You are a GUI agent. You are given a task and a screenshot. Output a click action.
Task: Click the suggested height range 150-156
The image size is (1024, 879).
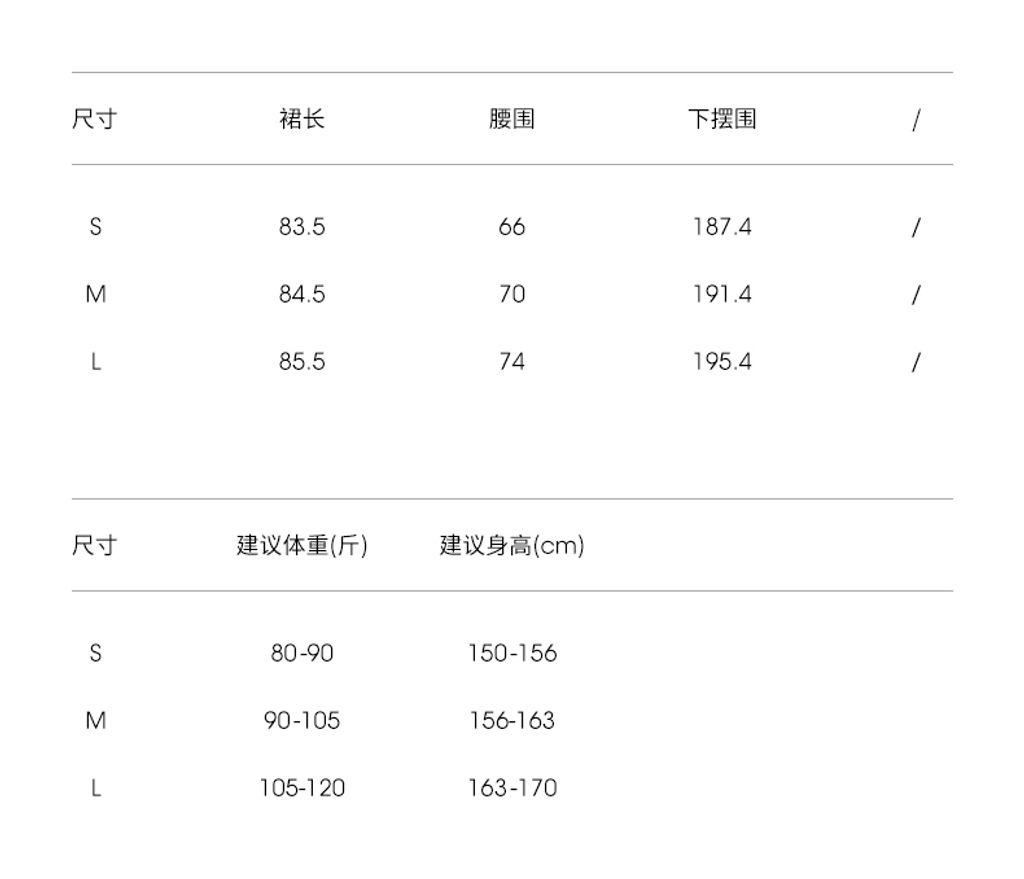(512, 653)
